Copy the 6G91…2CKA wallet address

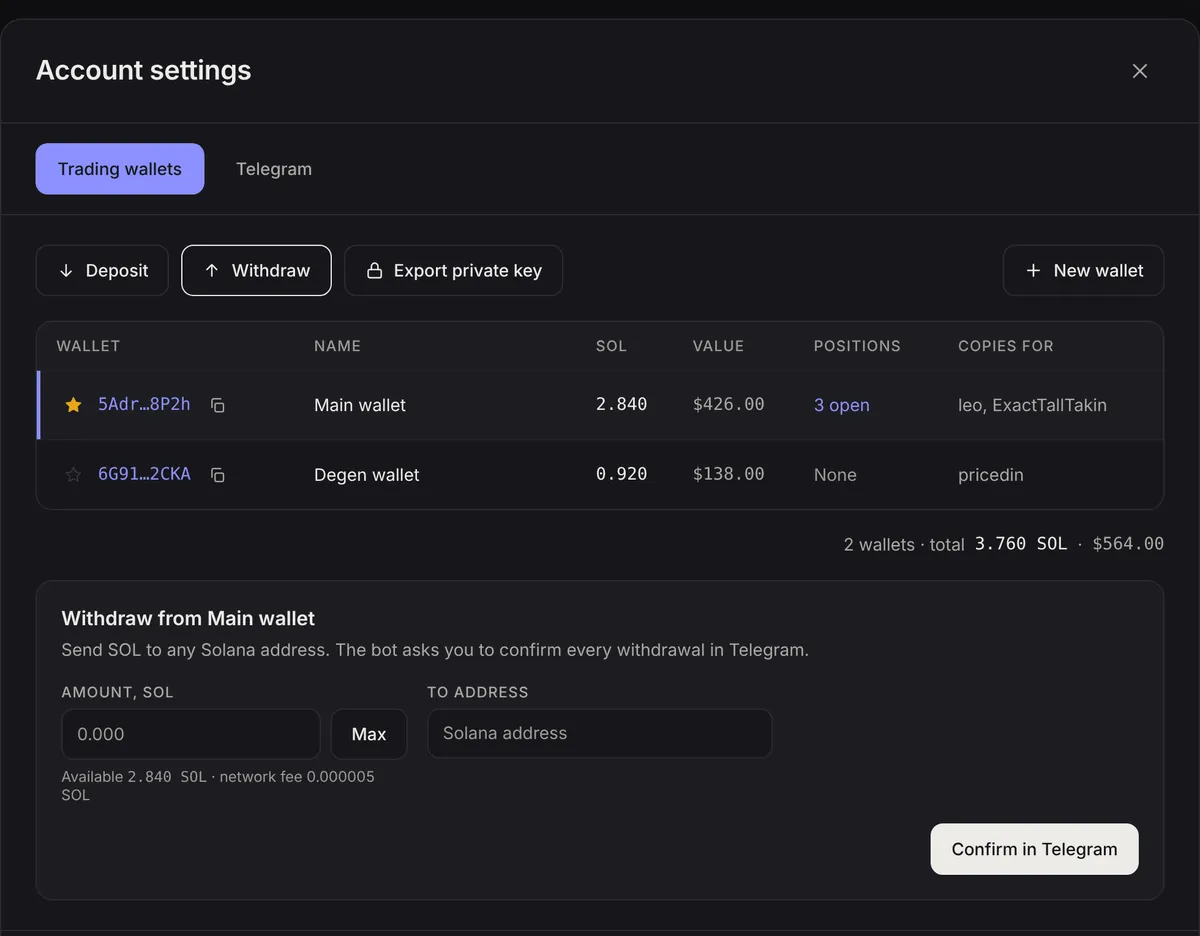click(x=218, y=475)
